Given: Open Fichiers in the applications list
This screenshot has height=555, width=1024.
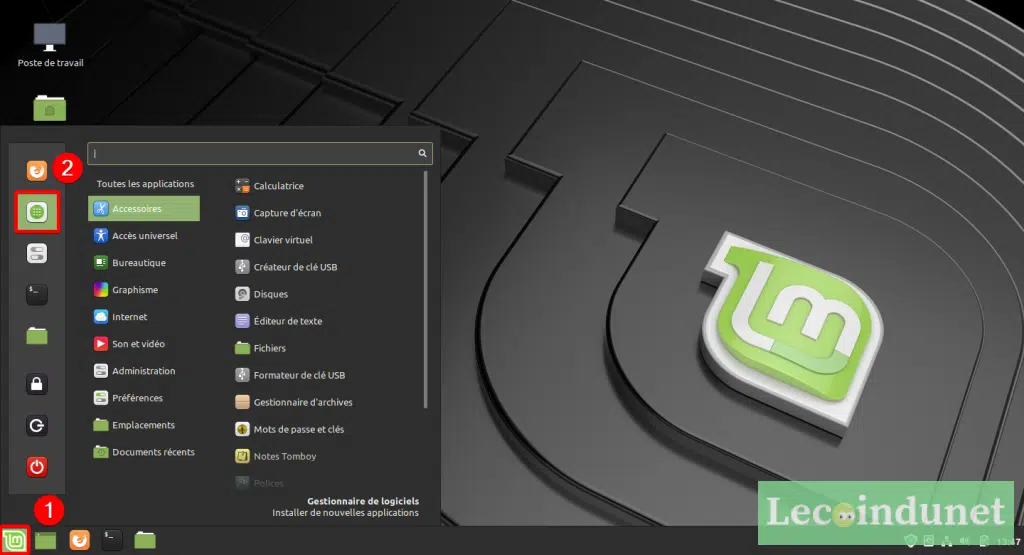Looking at the screenshot, I should 261,349.
